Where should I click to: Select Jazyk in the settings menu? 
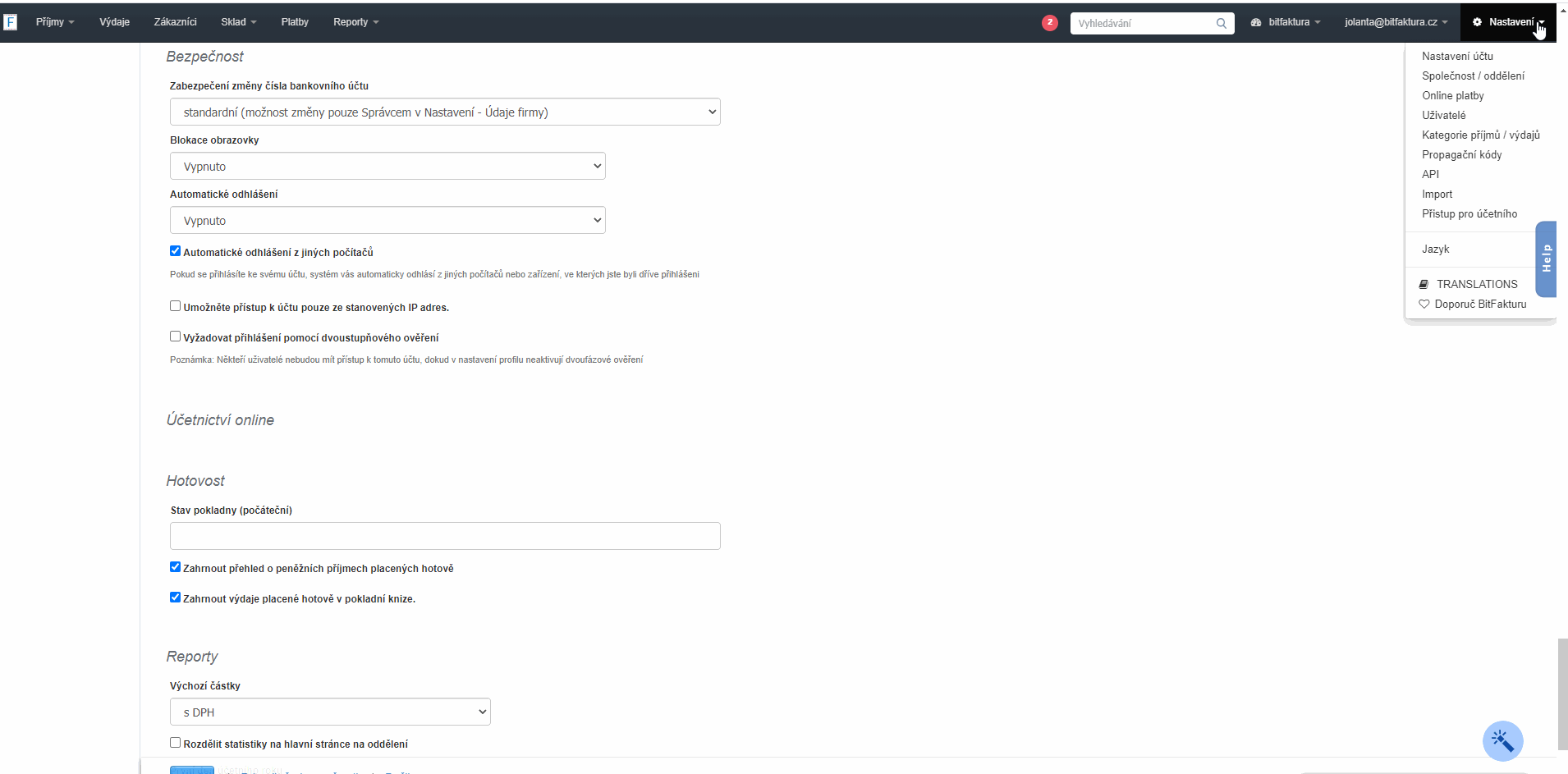pyautogui.click(x=1436, y=249)
